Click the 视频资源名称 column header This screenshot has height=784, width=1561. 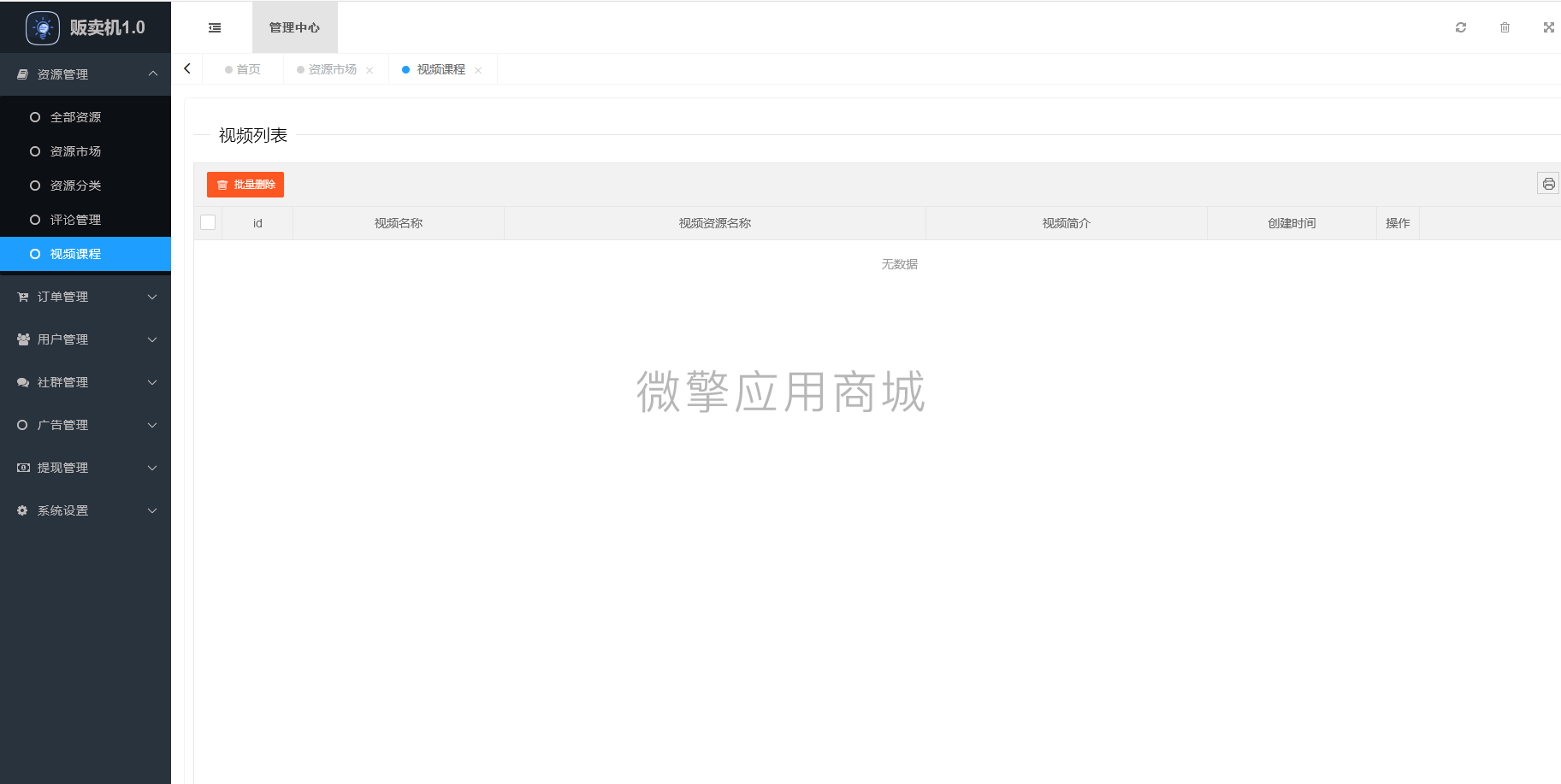[715, 223]
